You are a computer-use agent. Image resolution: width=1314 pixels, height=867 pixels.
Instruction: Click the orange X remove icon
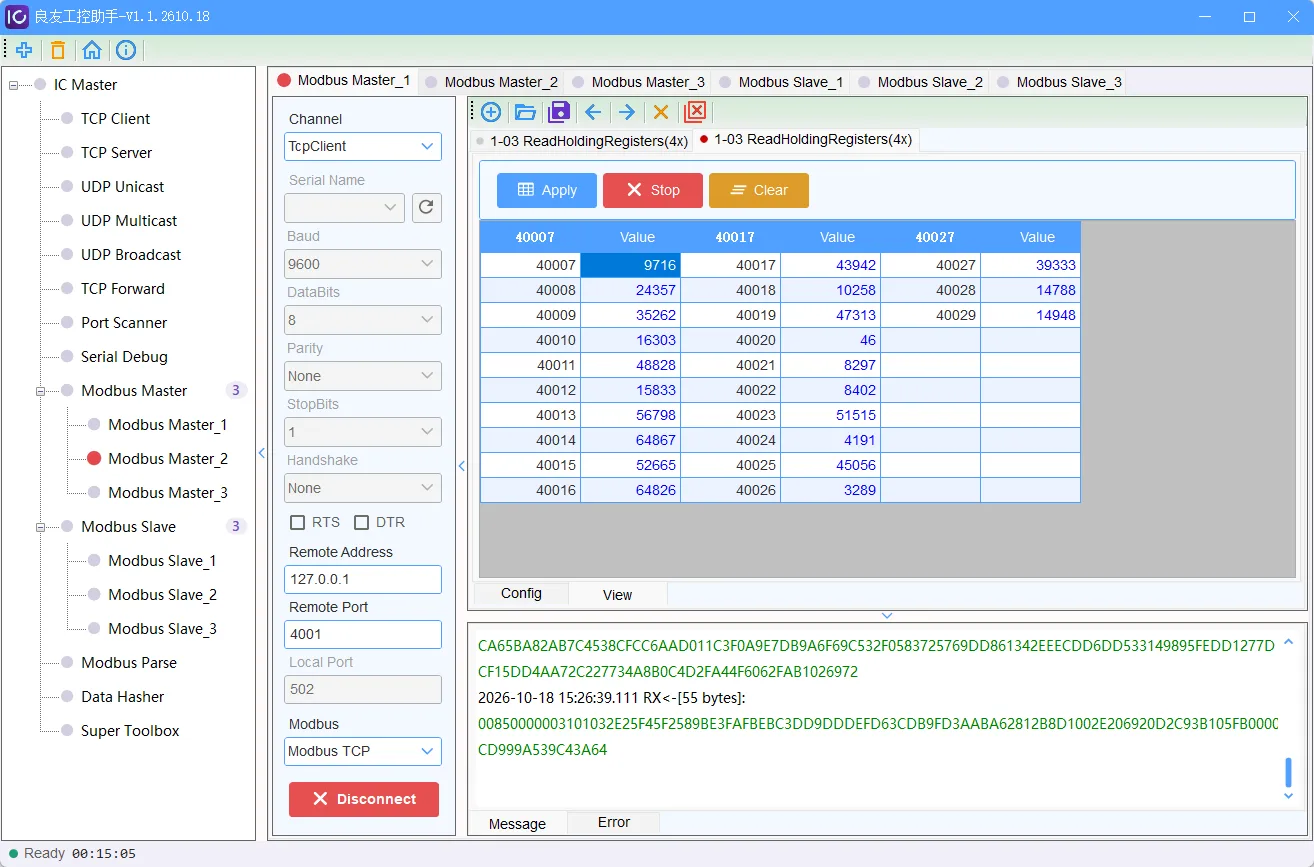(x=661, y=112)
